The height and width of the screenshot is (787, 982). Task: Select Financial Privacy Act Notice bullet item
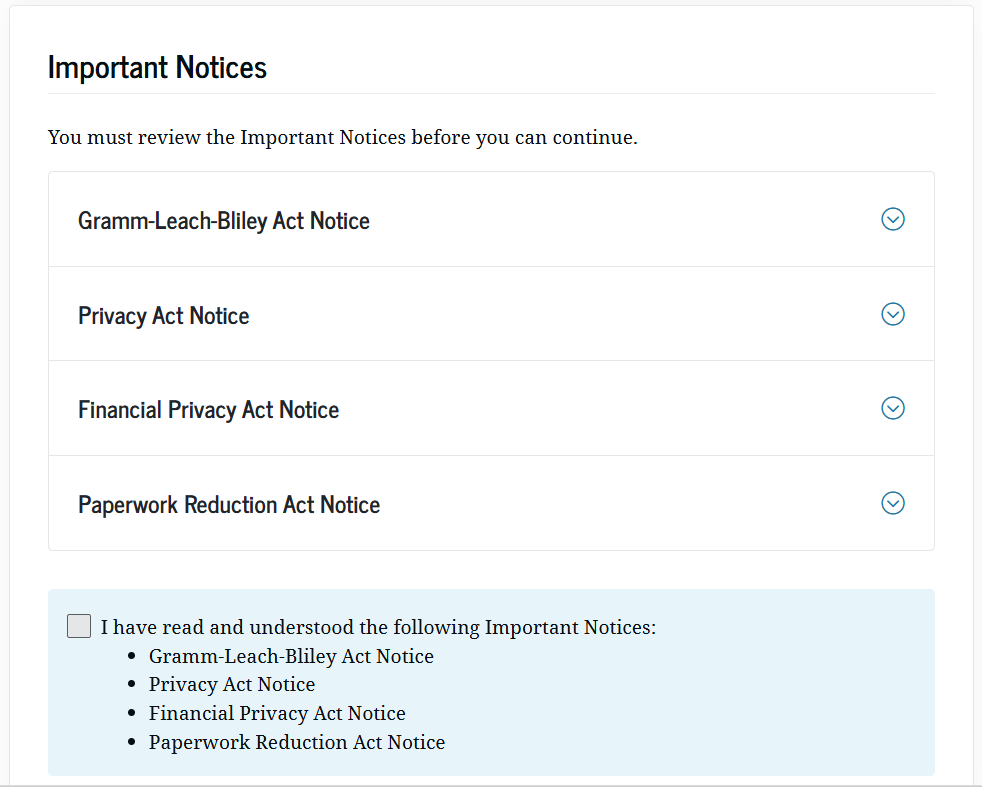click(x=277, y=714)
